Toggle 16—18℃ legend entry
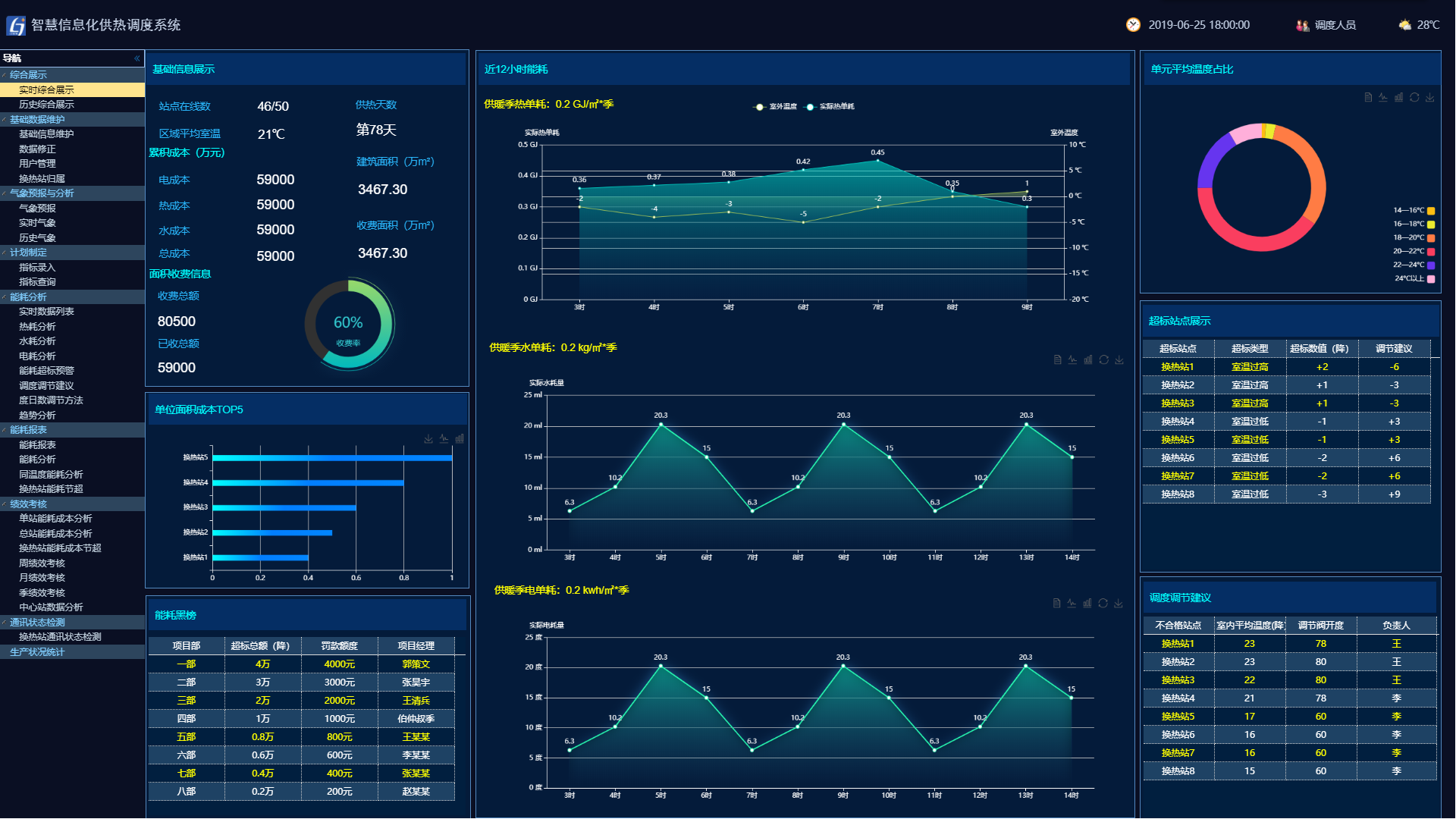Viewport: 1456px width, 819px height. point(1414,224)
